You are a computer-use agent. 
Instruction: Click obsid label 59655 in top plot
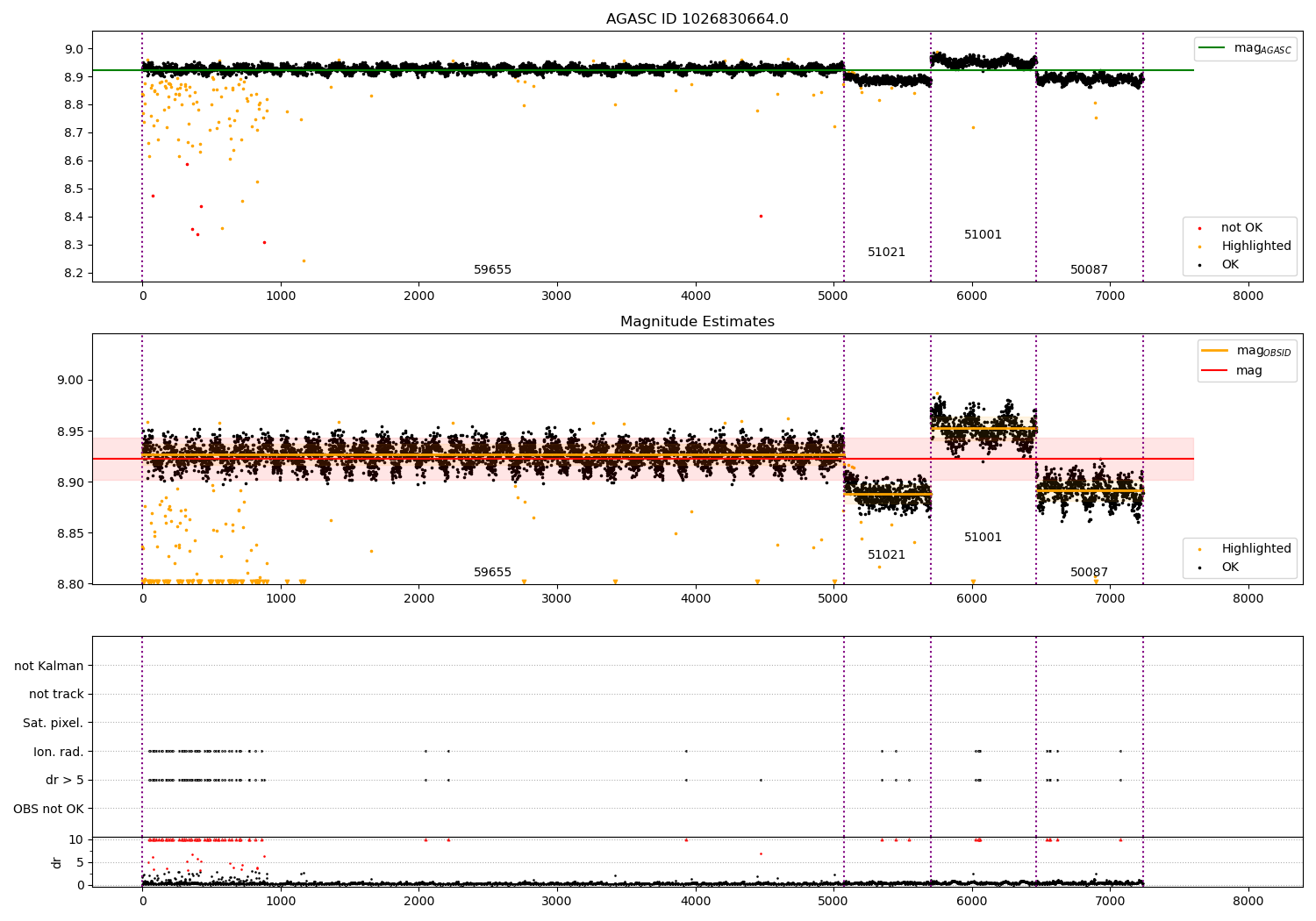point(492,270)
